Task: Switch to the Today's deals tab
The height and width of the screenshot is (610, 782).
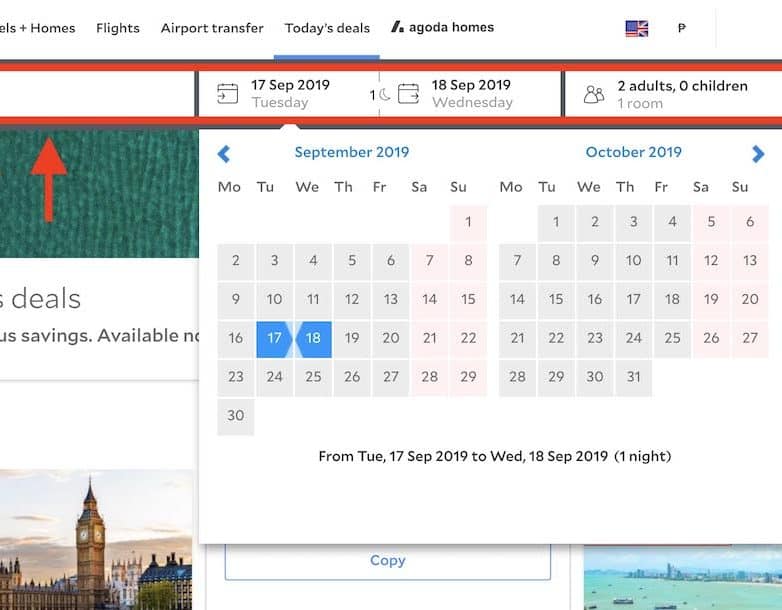Action: [x=327, y=28]
